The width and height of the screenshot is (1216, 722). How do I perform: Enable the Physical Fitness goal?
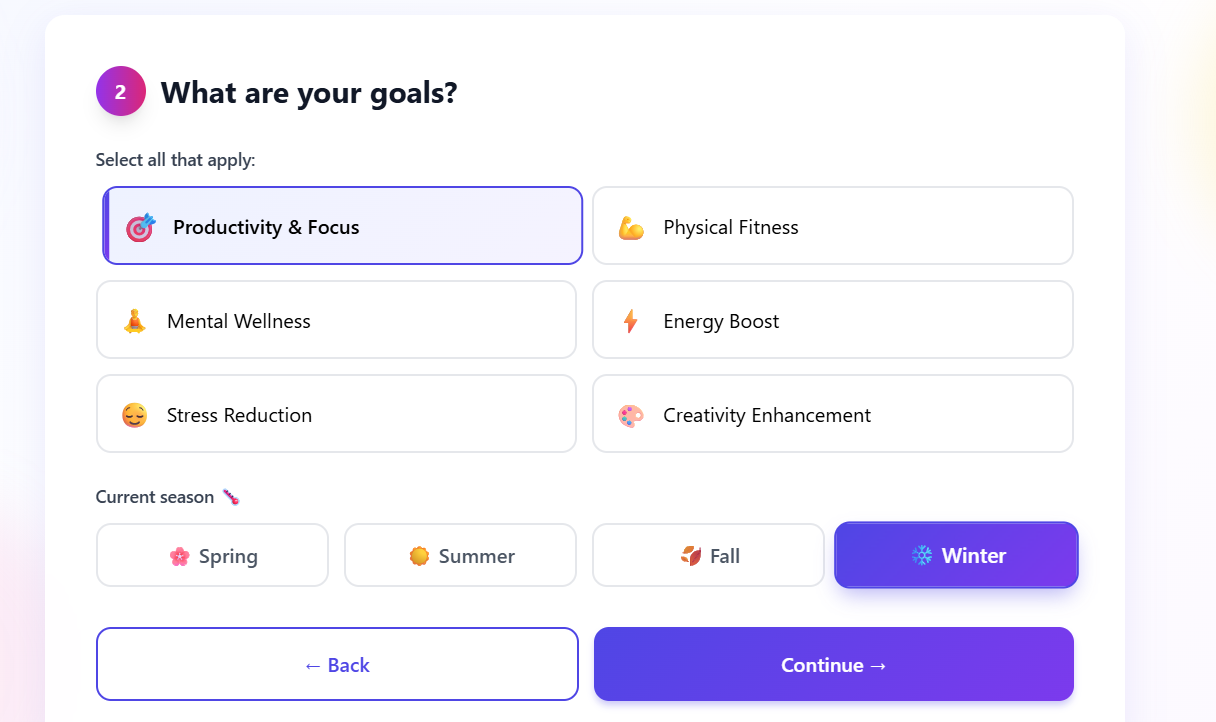tap(832, 226)
